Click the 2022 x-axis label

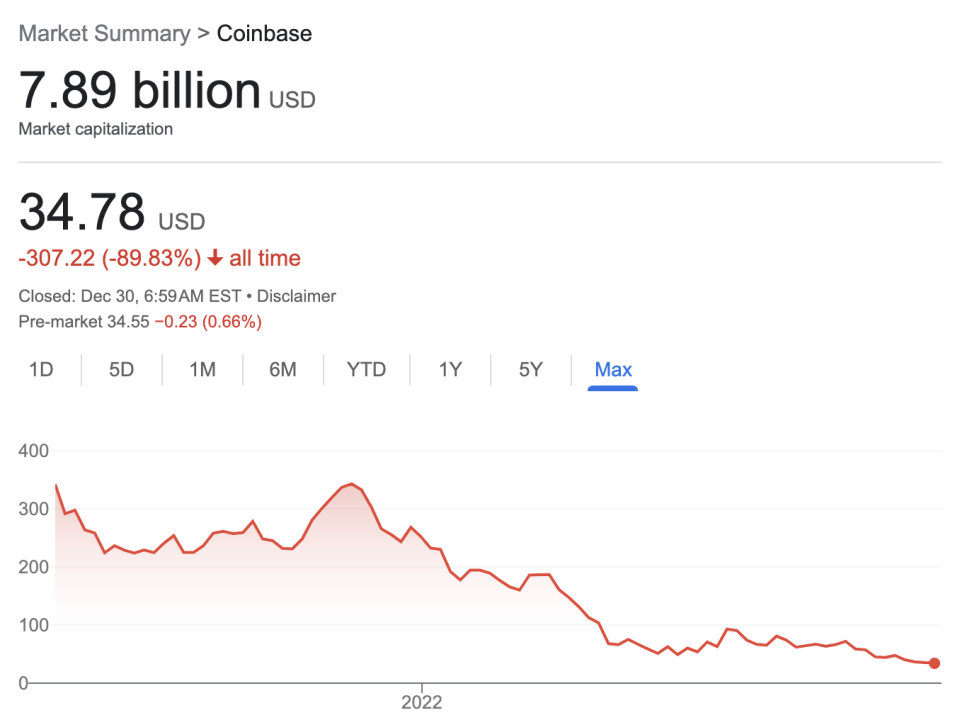422,702
